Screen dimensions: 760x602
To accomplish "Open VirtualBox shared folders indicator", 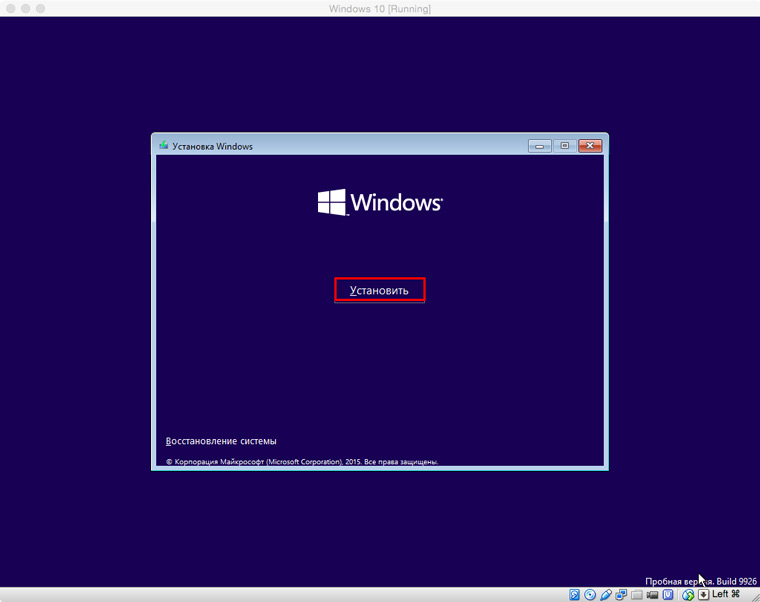I will (x=637, y=595).
